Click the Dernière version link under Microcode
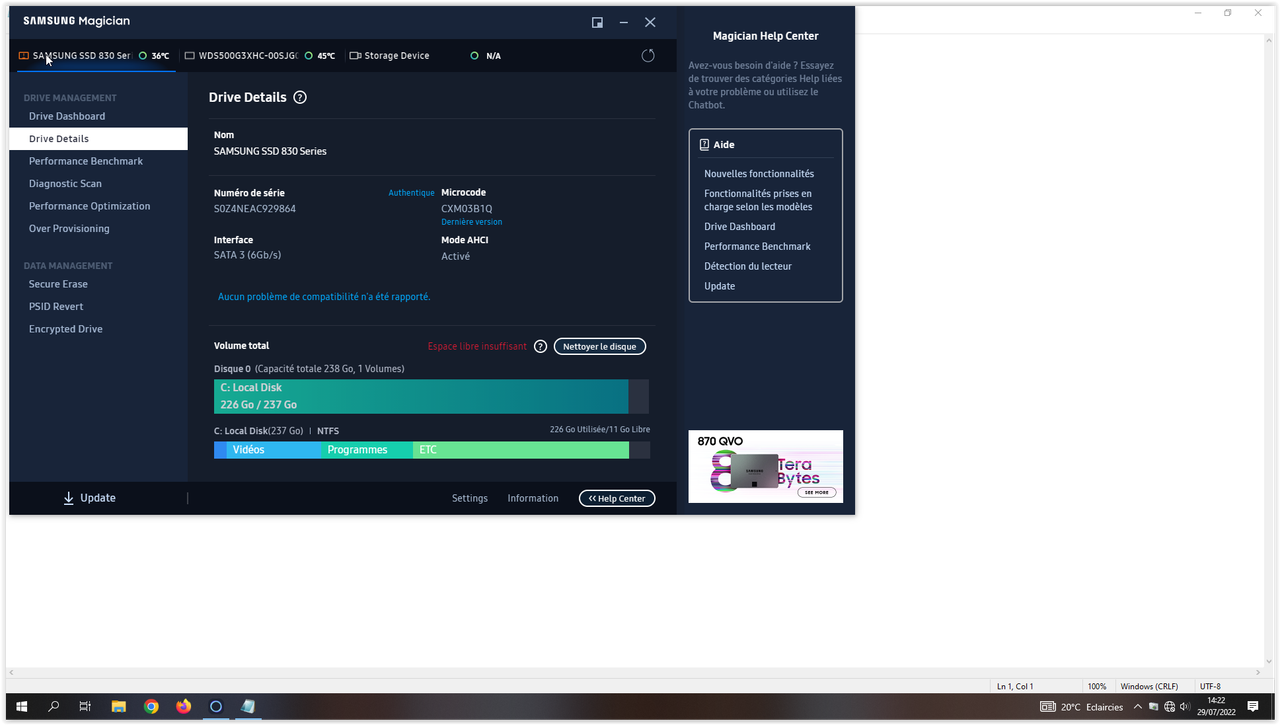This screenshot has width=1280, height=725. coord(472,222)
